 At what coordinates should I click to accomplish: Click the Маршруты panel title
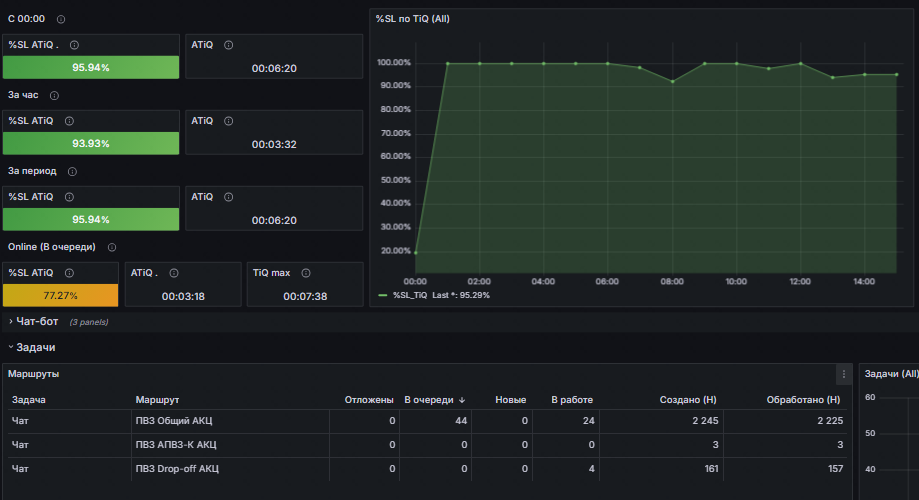[x=33, y=374]
